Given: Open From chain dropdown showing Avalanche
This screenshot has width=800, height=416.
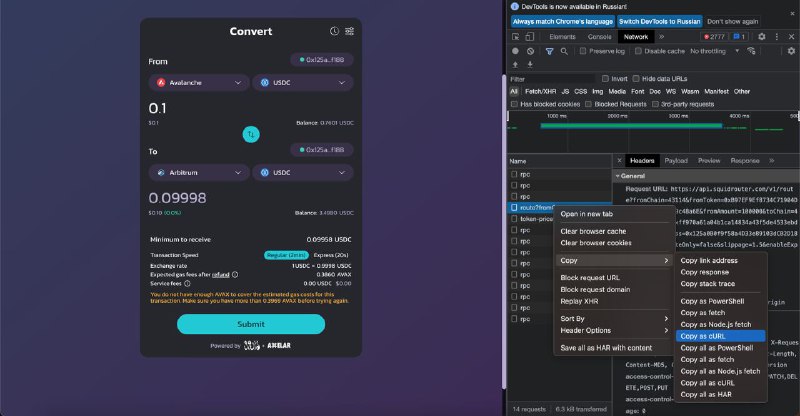Looking at the screenshot, I should point(199,83).
